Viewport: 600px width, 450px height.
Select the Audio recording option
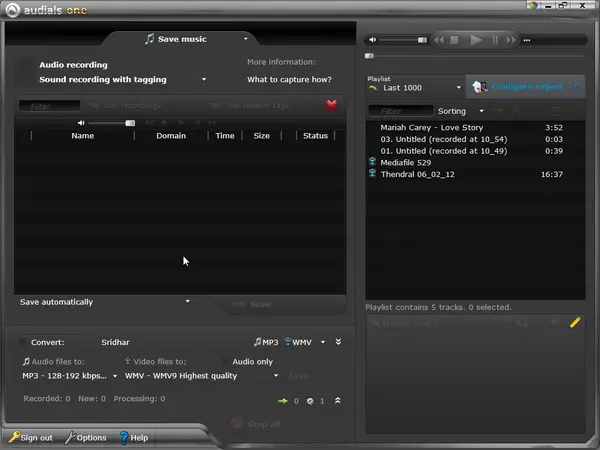(73, 65)
